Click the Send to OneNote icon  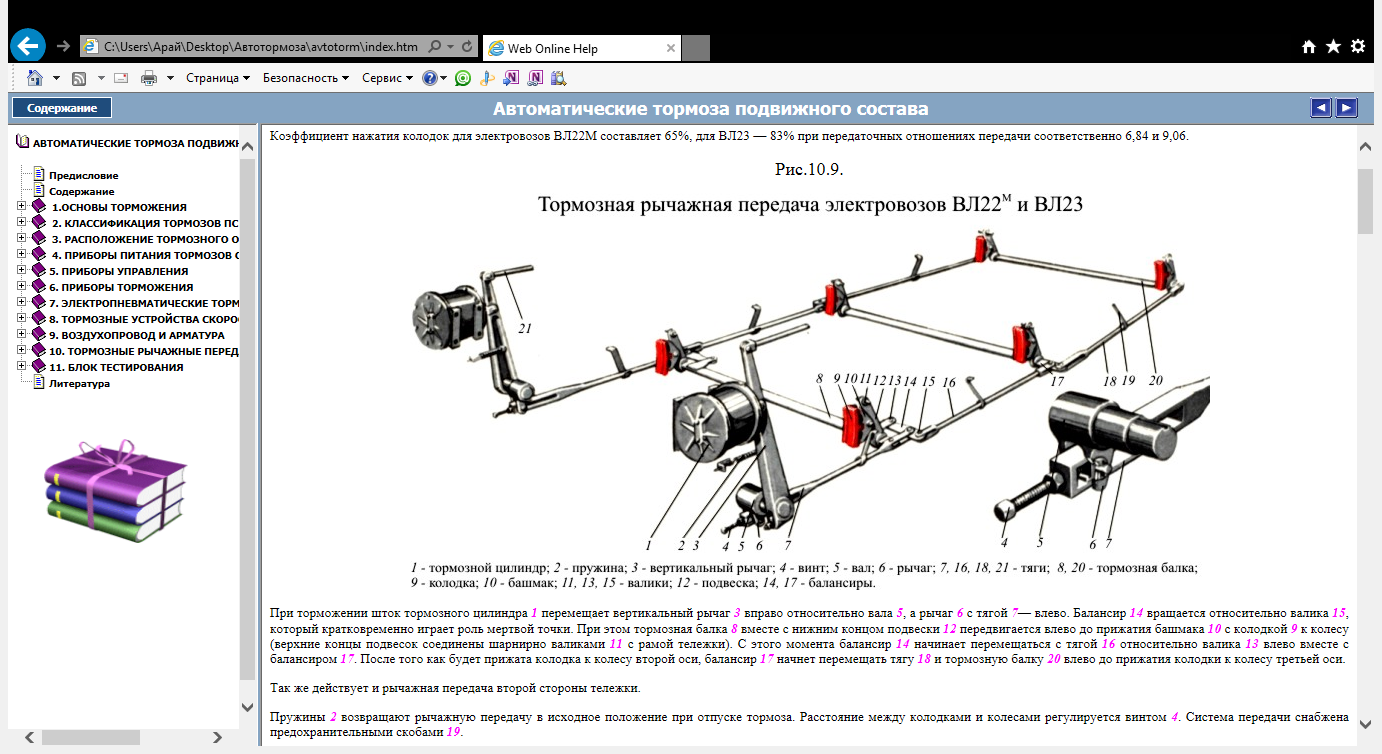click(x=511, y=77)
